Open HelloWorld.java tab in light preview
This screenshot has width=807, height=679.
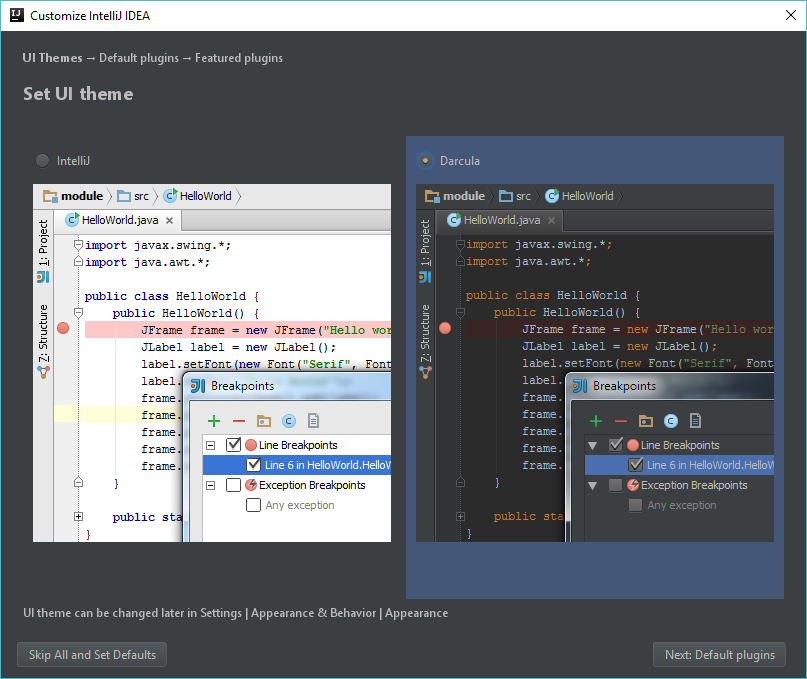(119, 220)
